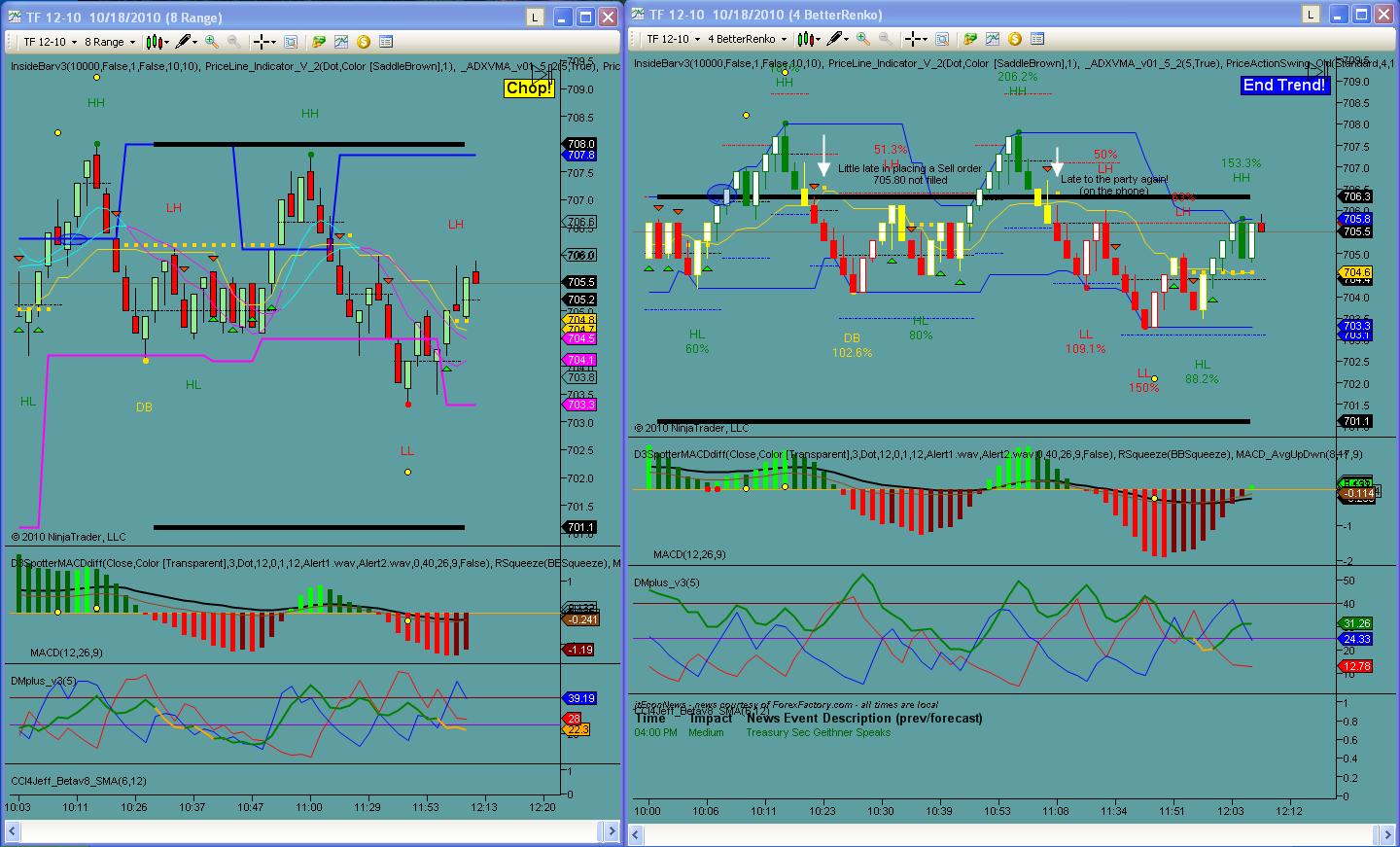Open the Properties table icon in the 8 Range chart
Image resolution: width=1400 pixels, height=847 pixels.
[x=386, y=42]
